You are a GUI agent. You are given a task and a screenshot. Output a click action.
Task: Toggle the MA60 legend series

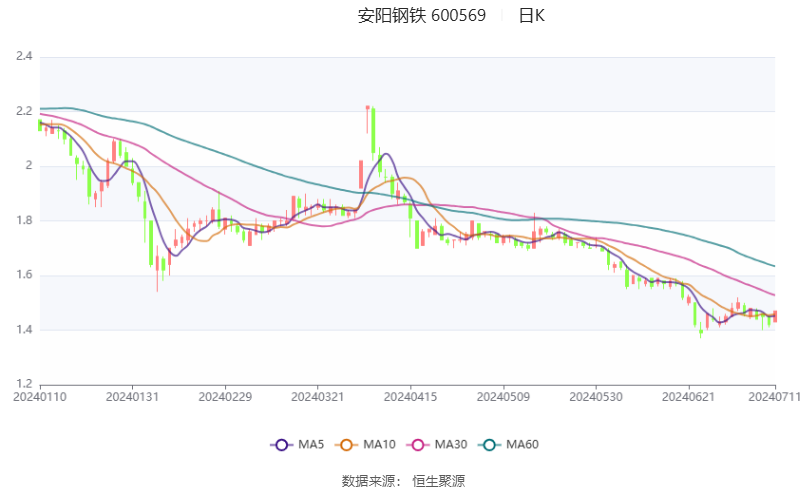tap(508, 445)
